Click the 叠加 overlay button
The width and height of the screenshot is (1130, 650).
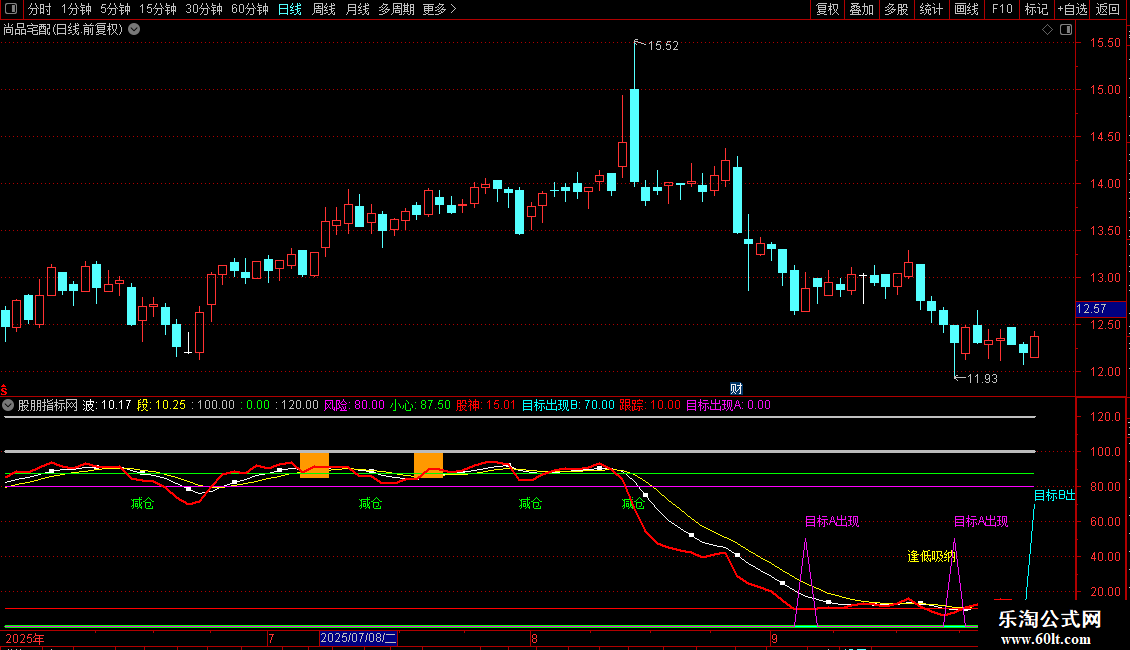(861, 9)
